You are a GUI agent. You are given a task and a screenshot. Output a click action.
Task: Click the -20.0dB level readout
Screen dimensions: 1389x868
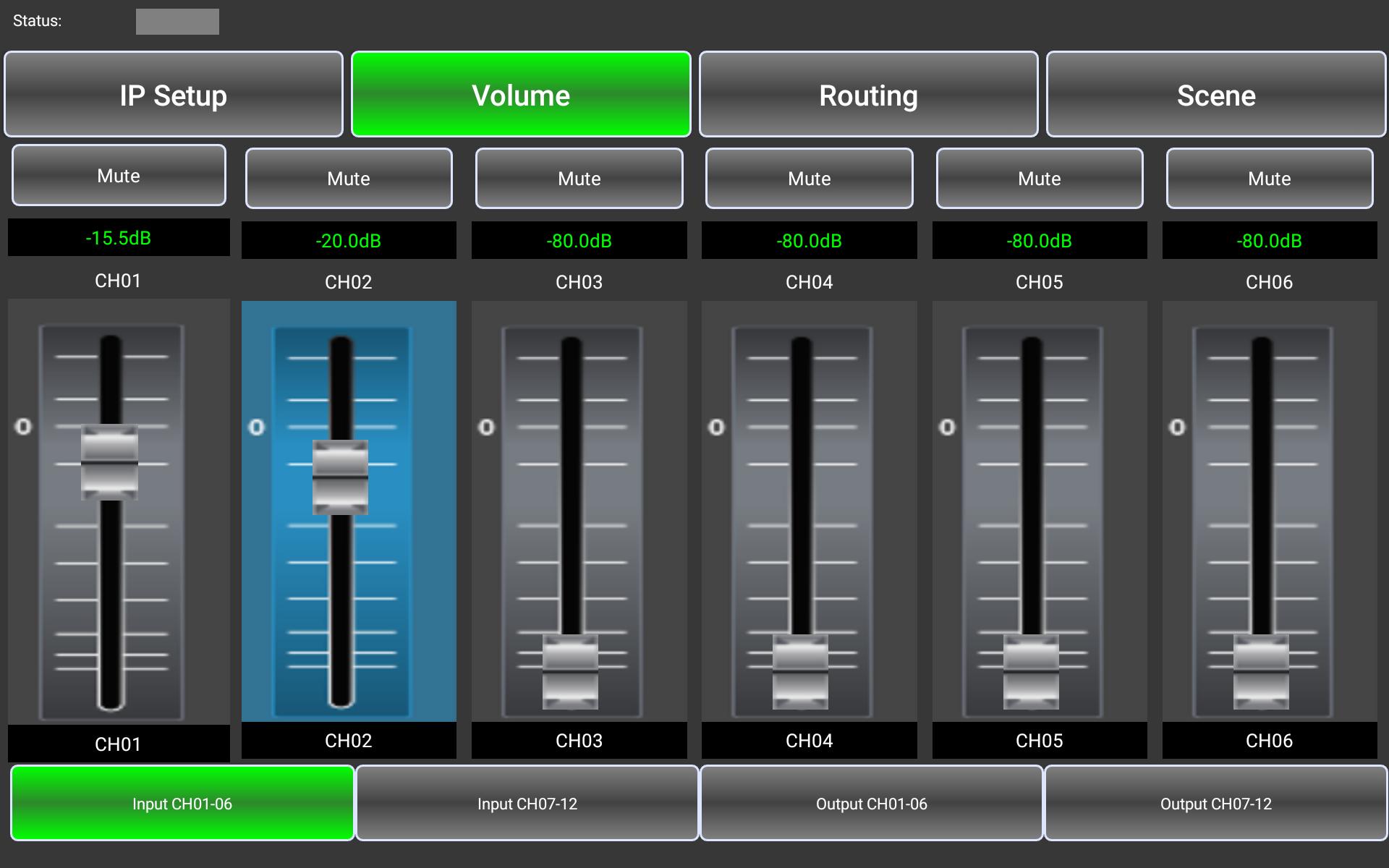(x=349, y=240)
